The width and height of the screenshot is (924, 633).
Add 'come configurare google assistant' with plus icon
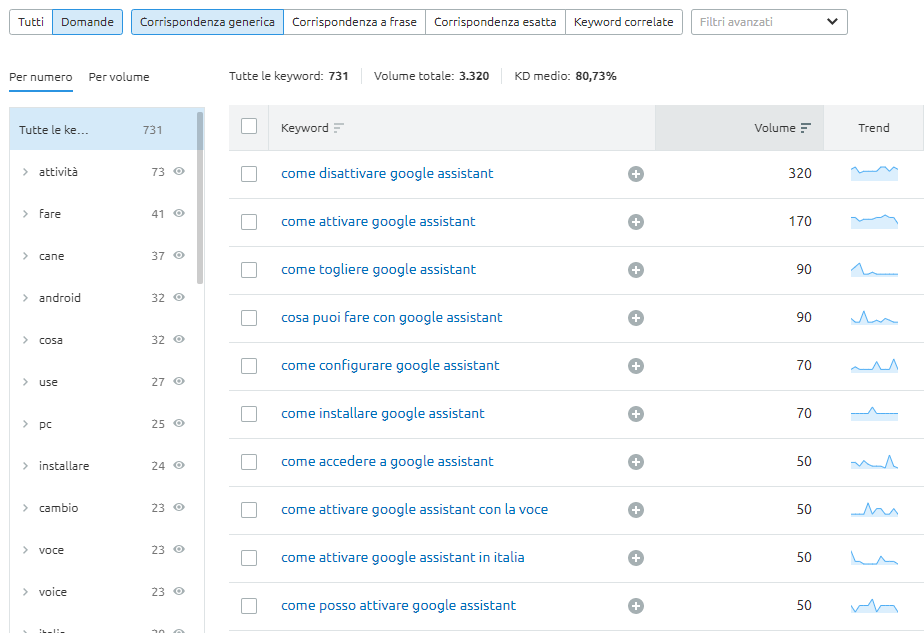[x=635, y=366]
